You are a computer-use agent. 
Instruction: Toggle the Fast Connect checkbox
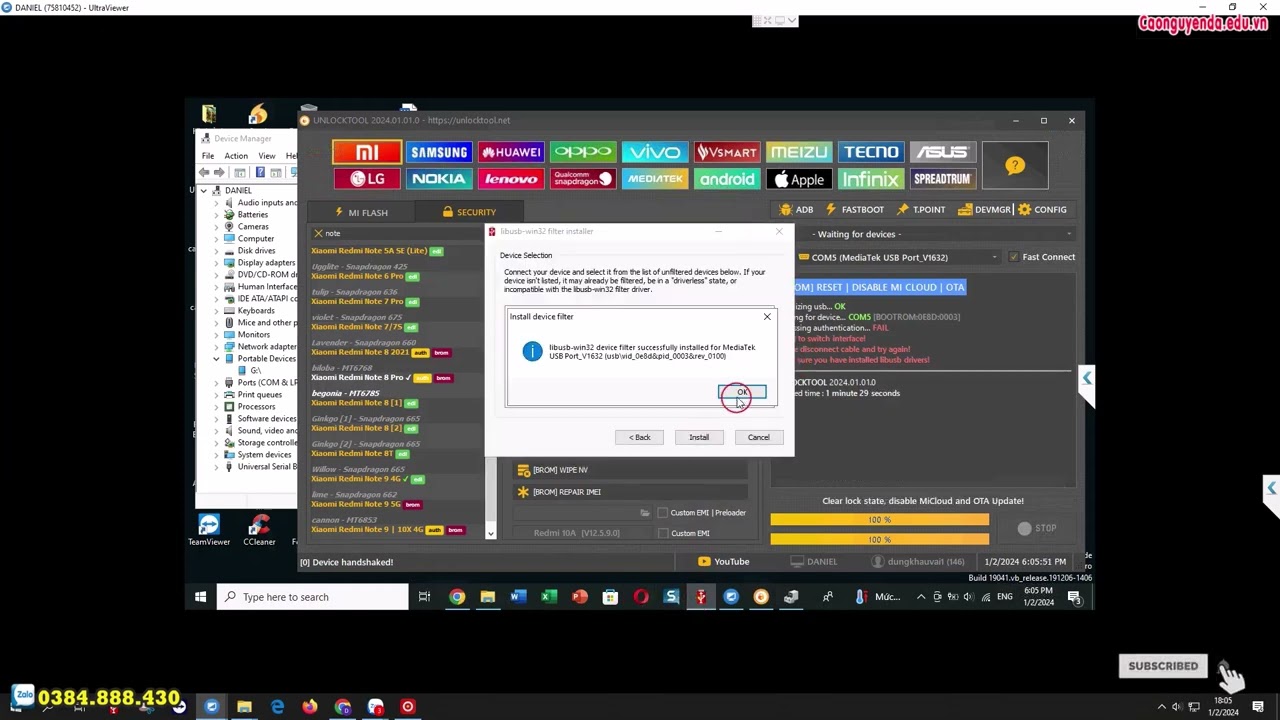[1014, 257]
